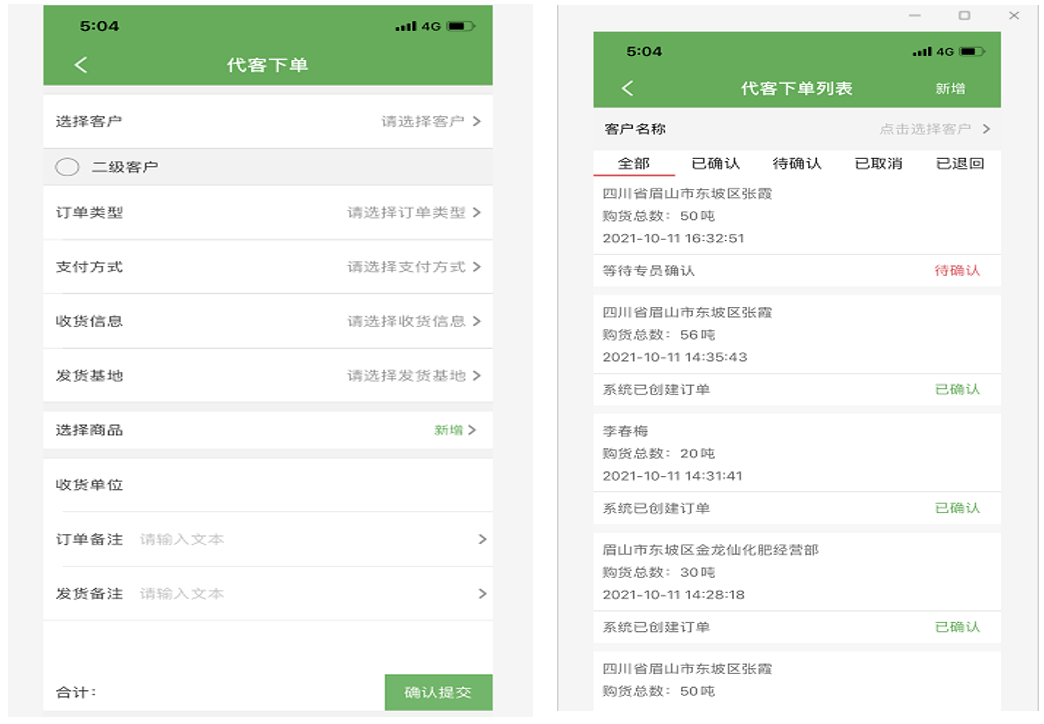Go back from the 代客下单 order form
The height and width of the screenshot is (724, 1044).
coord(81,65)
